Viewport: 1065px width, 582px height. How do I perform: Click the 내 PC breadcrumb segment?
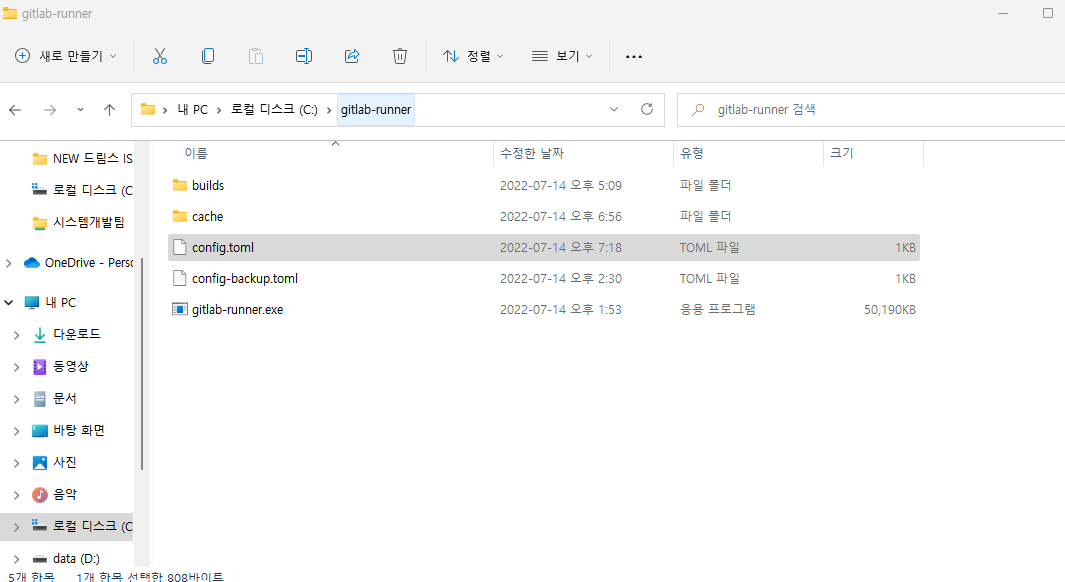(192, 109)
